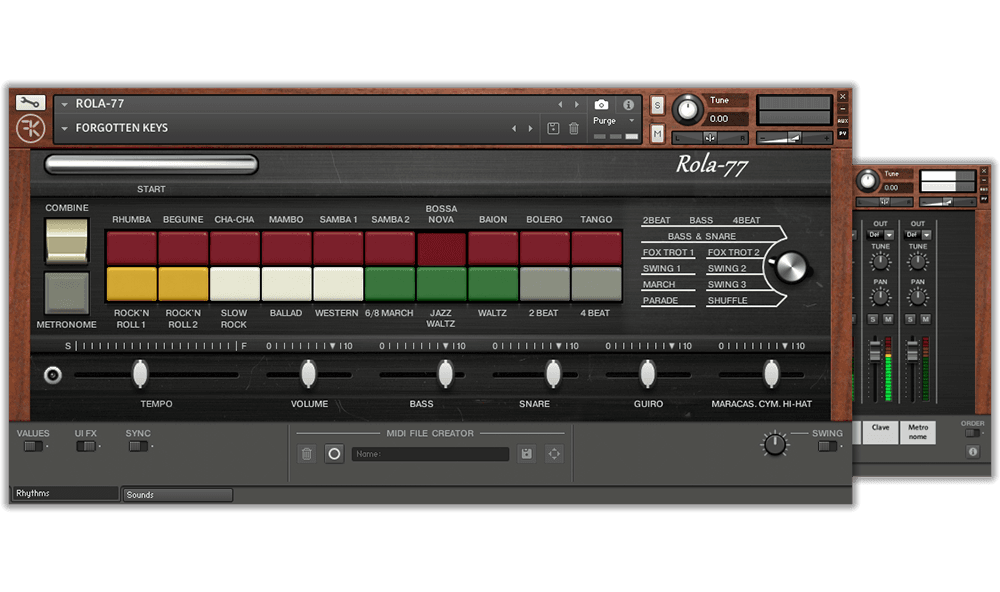Viewport: 1000px width, 592px height.
Task: Click the Clave channel PAN knob in back window
Action: click(x=880, y=297)
